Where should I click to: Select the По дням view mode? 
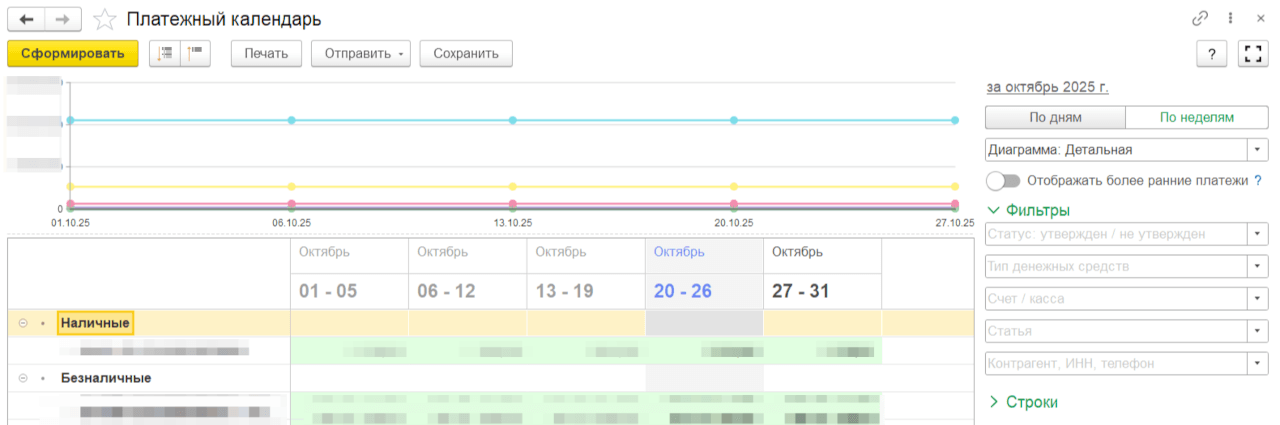click(1055, 117)
